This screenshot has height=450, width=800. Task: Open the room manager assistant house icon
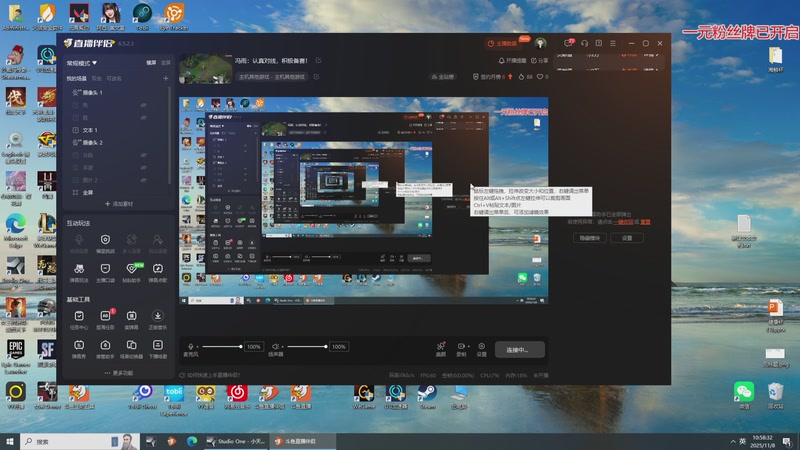[105, 345]
